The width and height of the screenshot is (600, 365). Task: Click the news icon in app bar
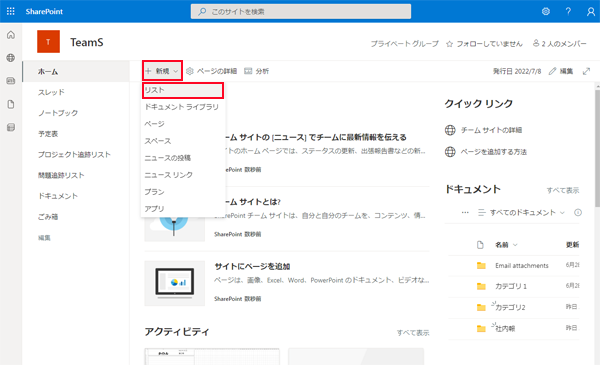pyautogui.click(x=11, y=81)
